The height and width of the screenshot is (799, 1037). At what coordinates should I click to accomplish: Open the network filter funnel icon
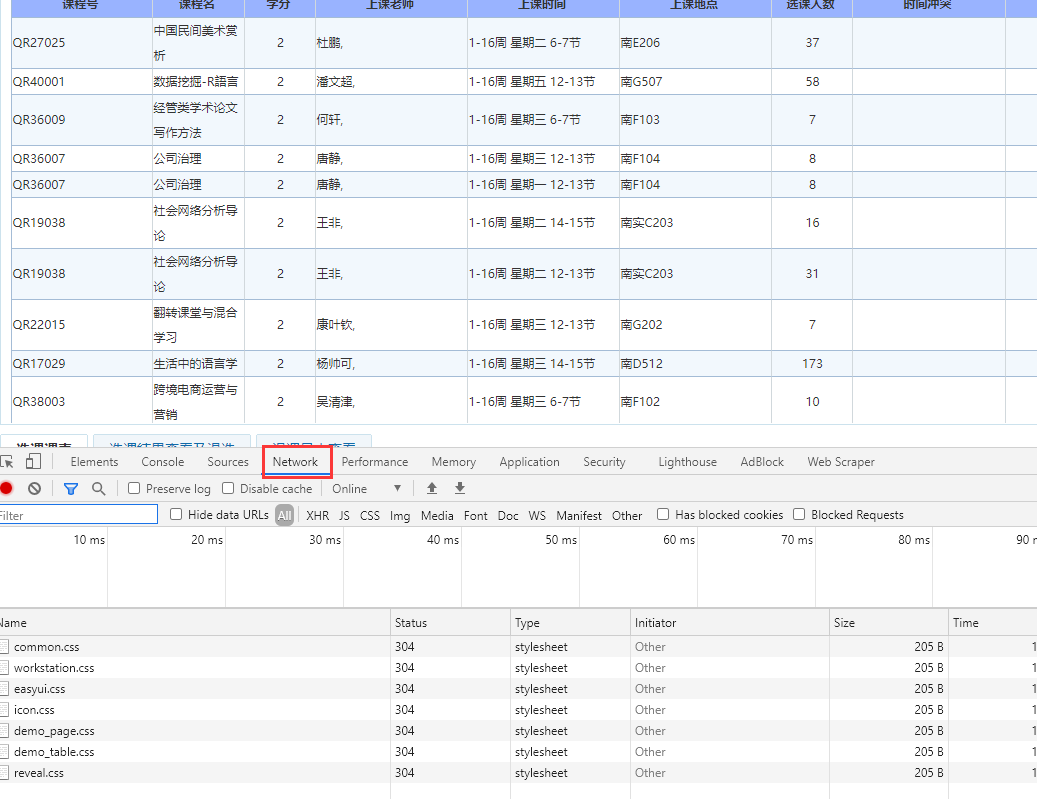pyautogui.click(x=71, y=488)
